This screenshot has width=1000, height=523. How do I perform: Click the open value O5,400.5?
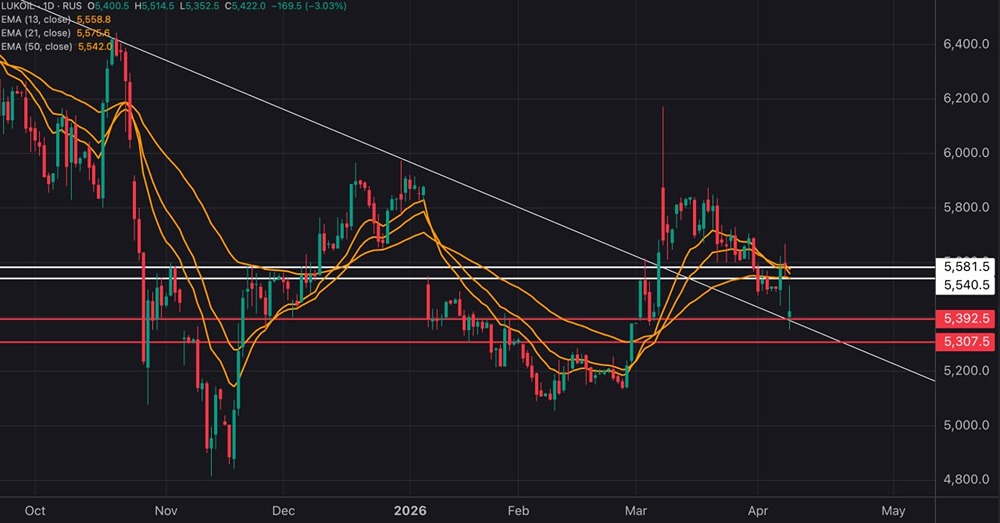[x=108, y=6]
